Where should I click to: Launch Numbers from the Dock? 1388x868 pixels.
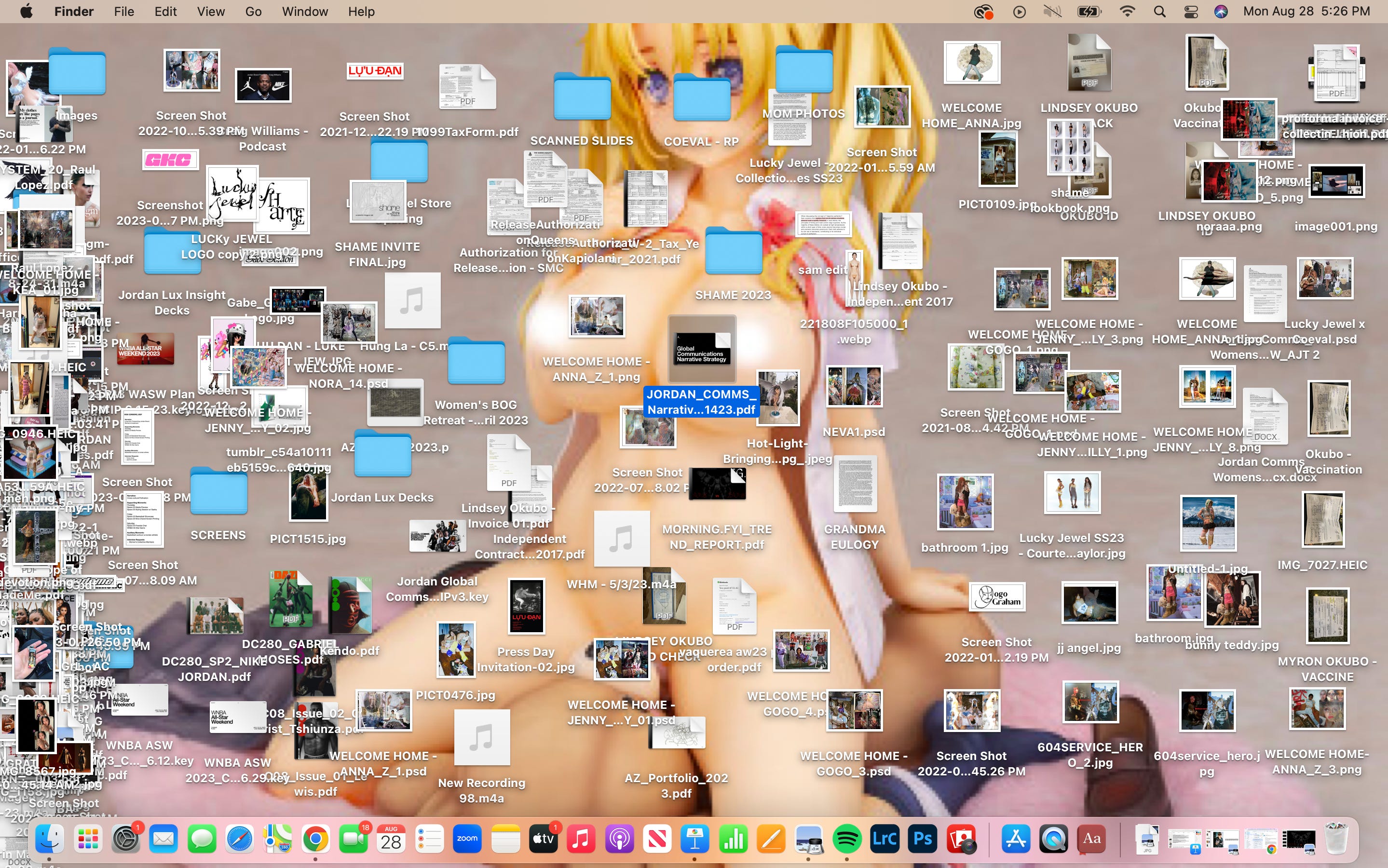733,839
